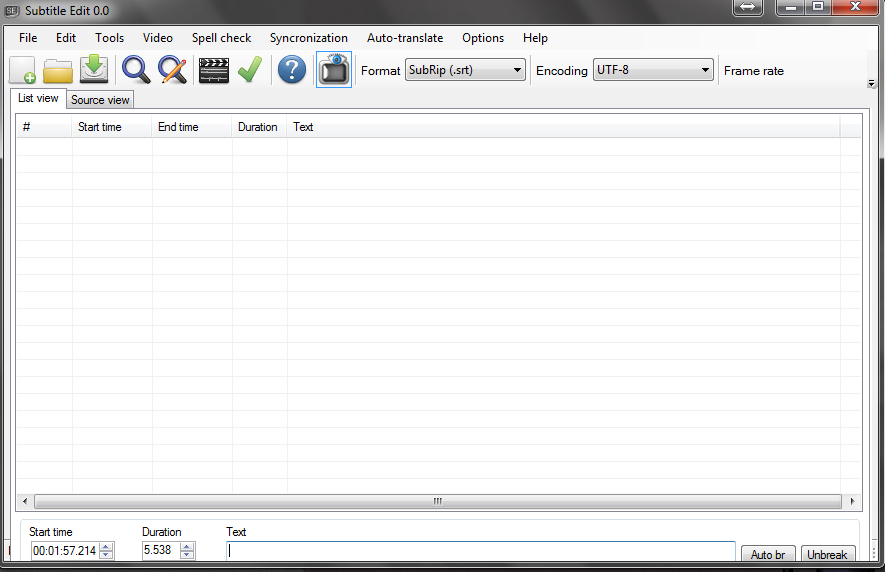Click the clapperboard visual sync icon

pyautogui.click(x=214, y=71)
